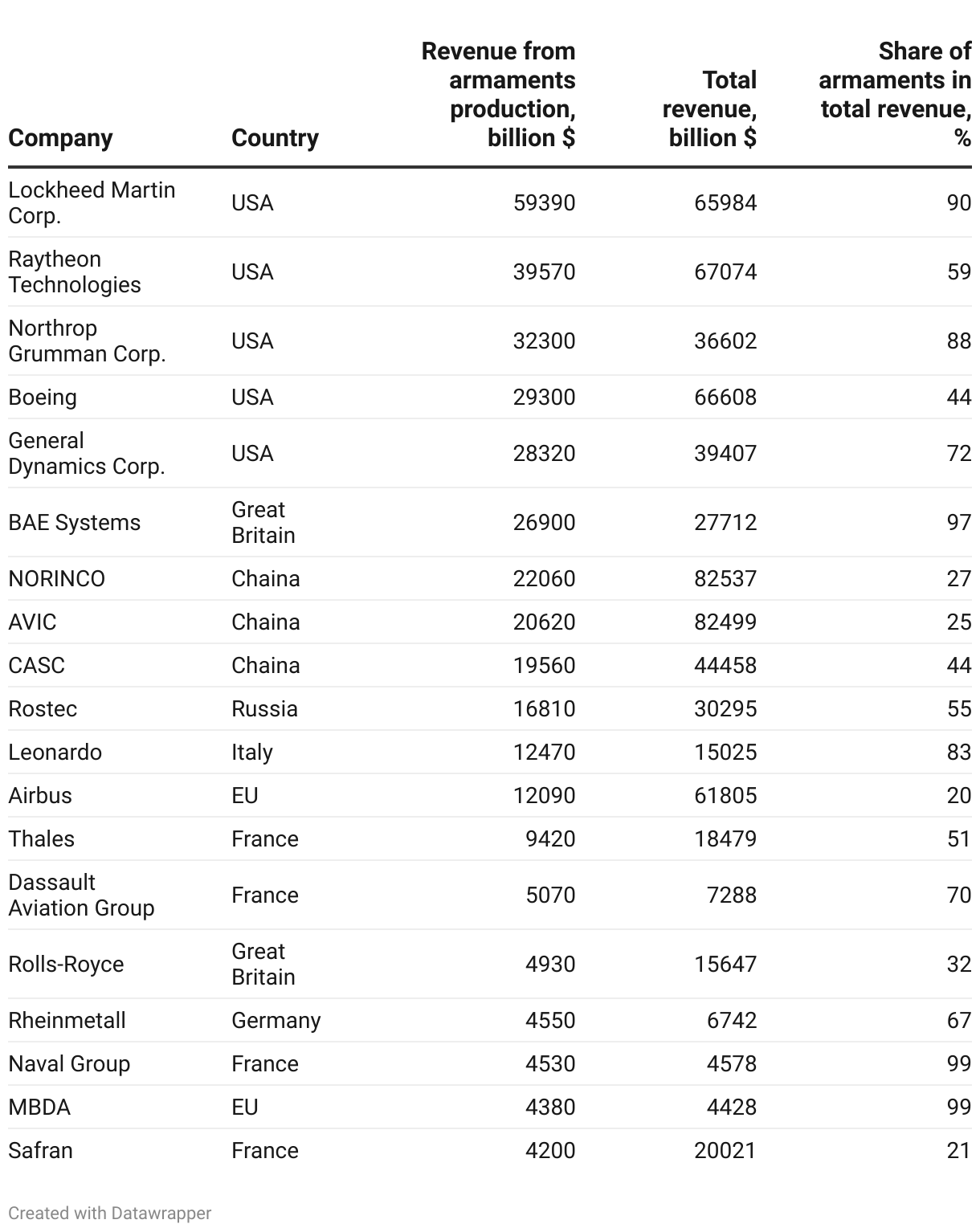Click NORINCO's total revenue 82537

point(725,579)
